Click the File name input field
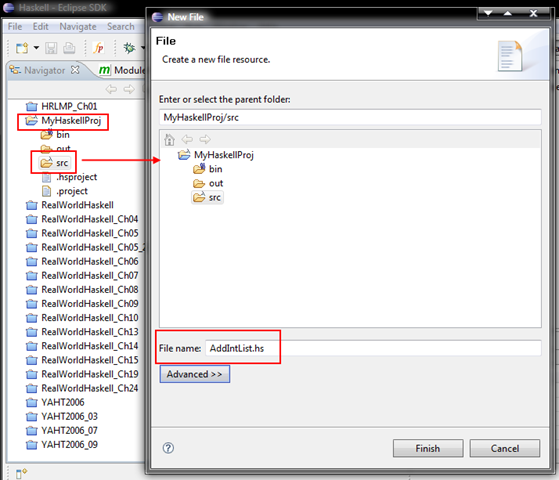Screen dimensions: 559x480 pyautogui.click(x=373, y=348)
